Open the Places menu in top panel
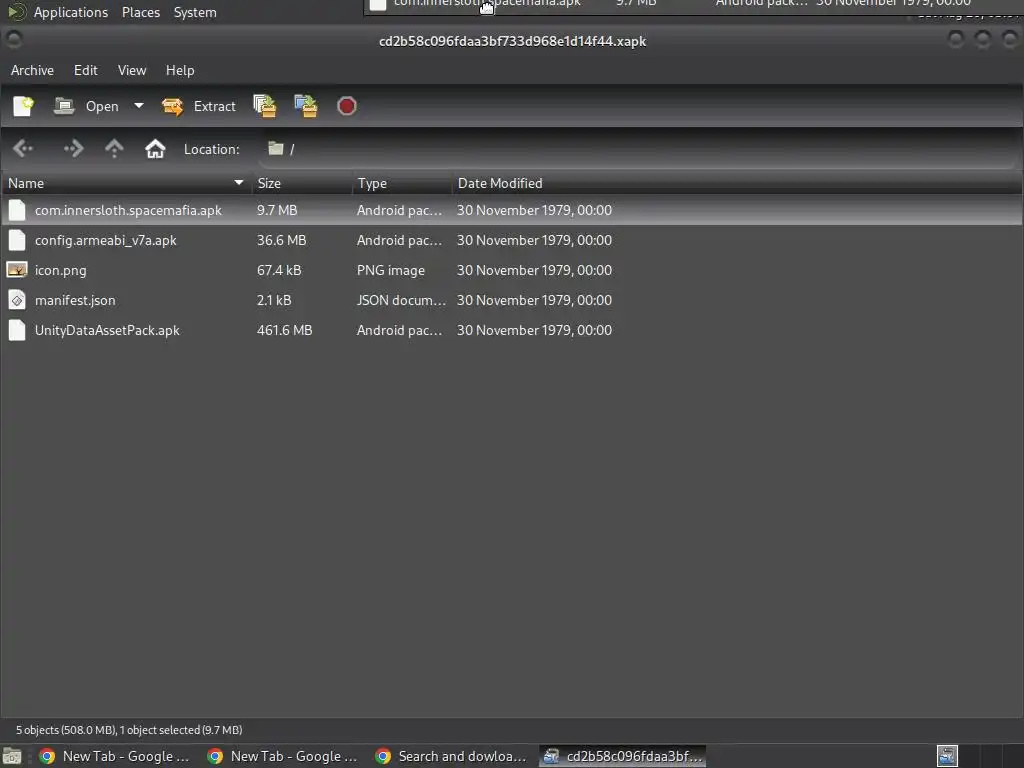The image size is (1024, 768). coord(140,12)
